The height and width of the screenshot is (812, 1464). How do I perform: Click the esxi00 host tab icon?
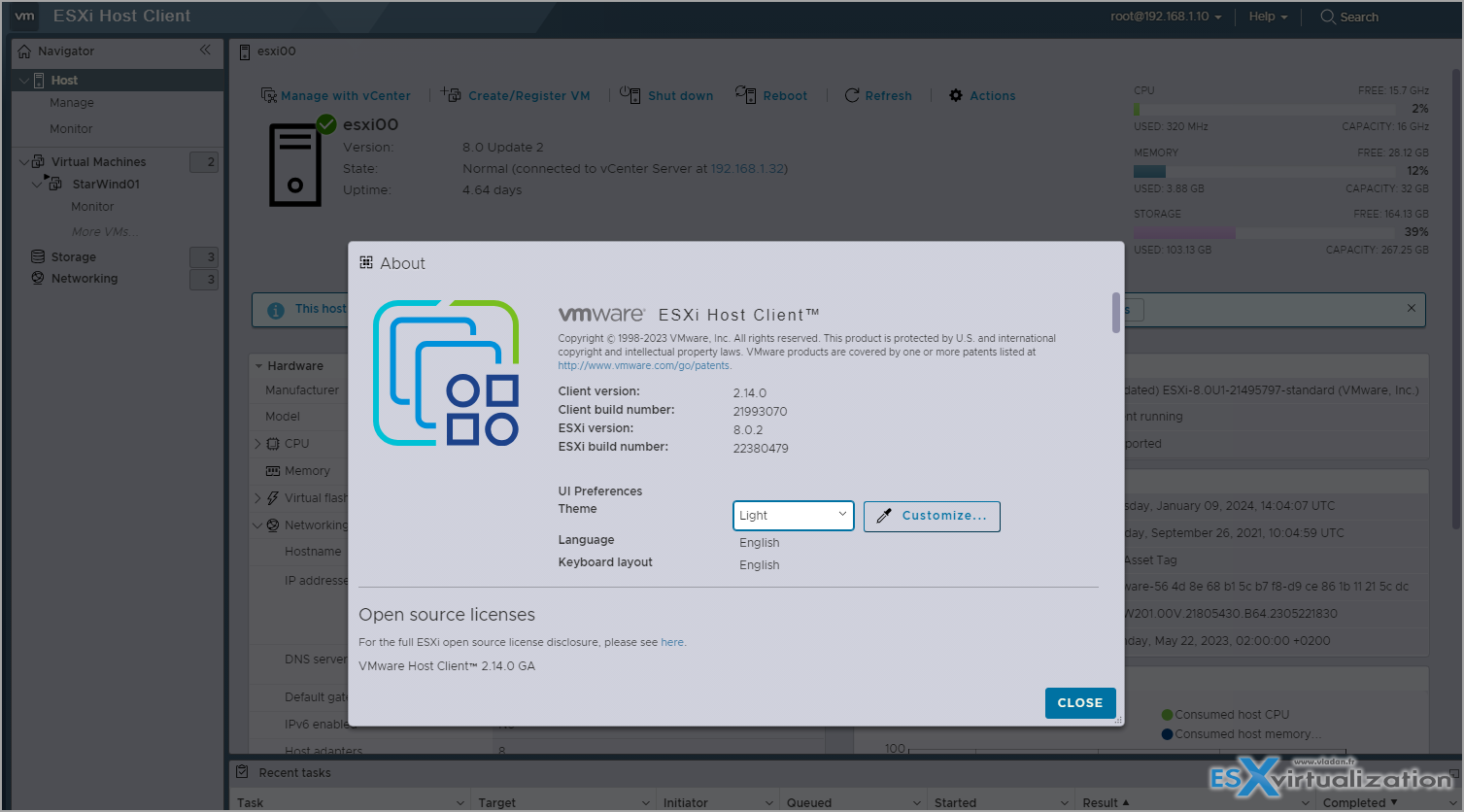(245, 51)
